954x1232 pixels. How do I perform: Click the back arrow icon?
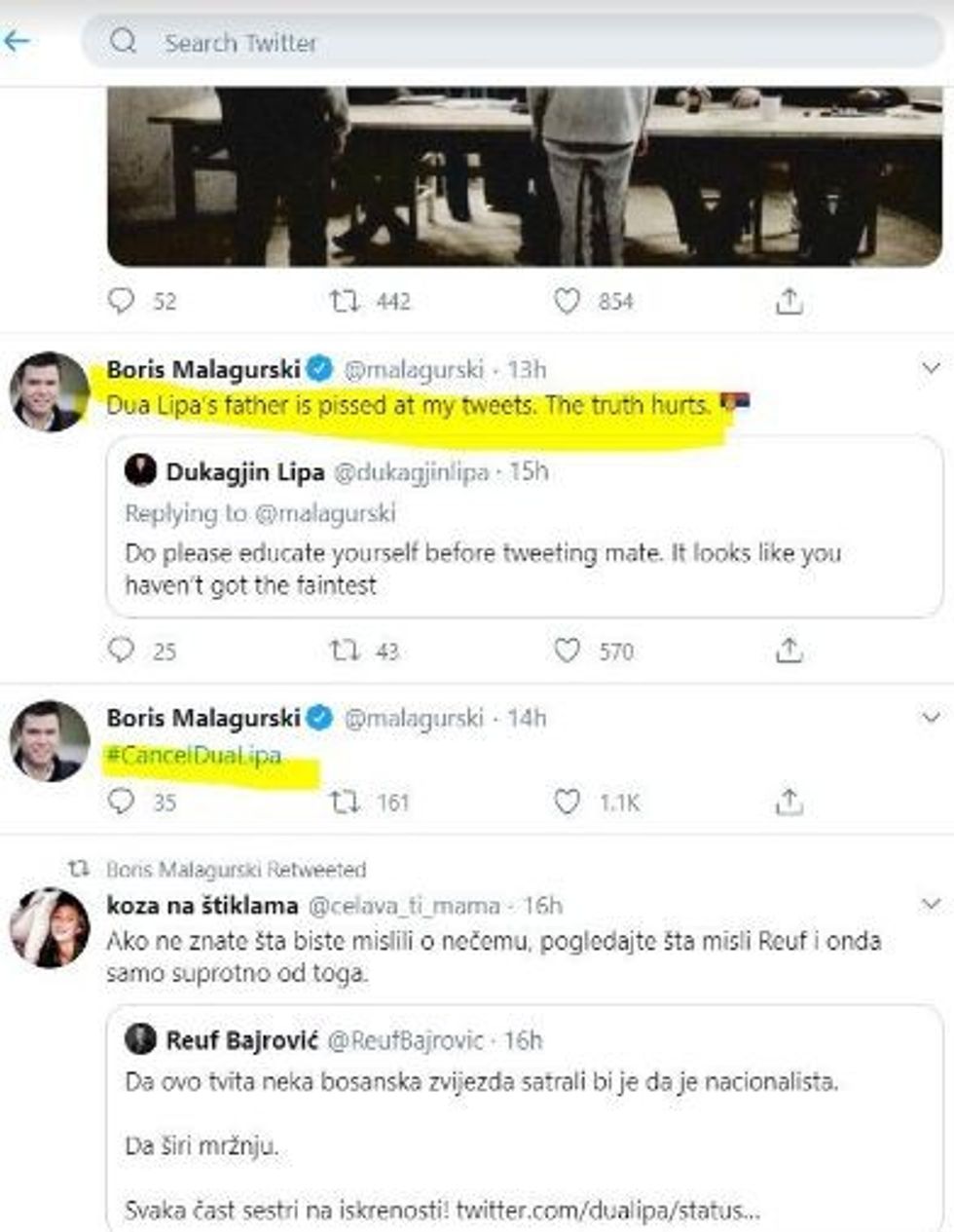17,41
